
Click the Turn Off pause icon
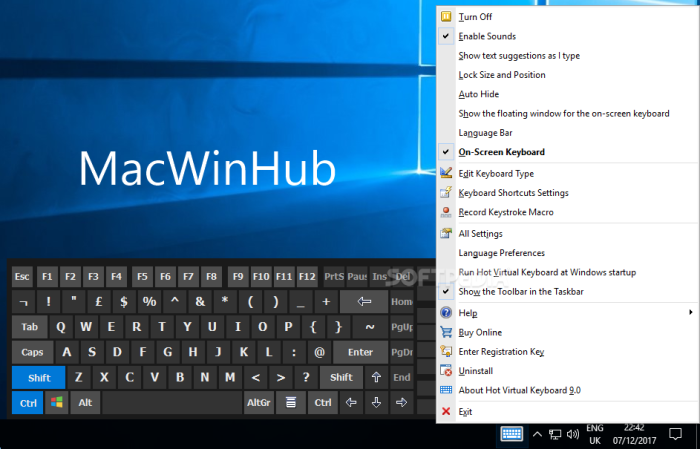[x=446, y=17]
